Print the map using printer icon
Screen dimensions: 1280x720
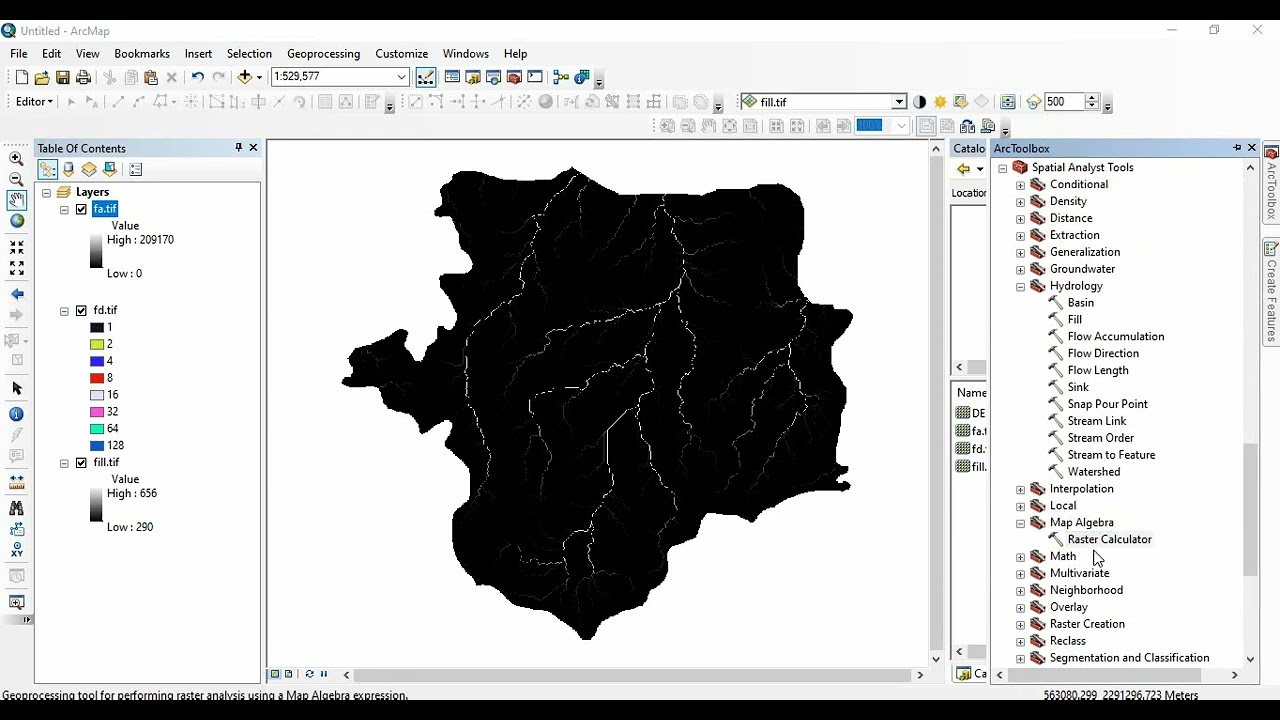tap(84, 77)
